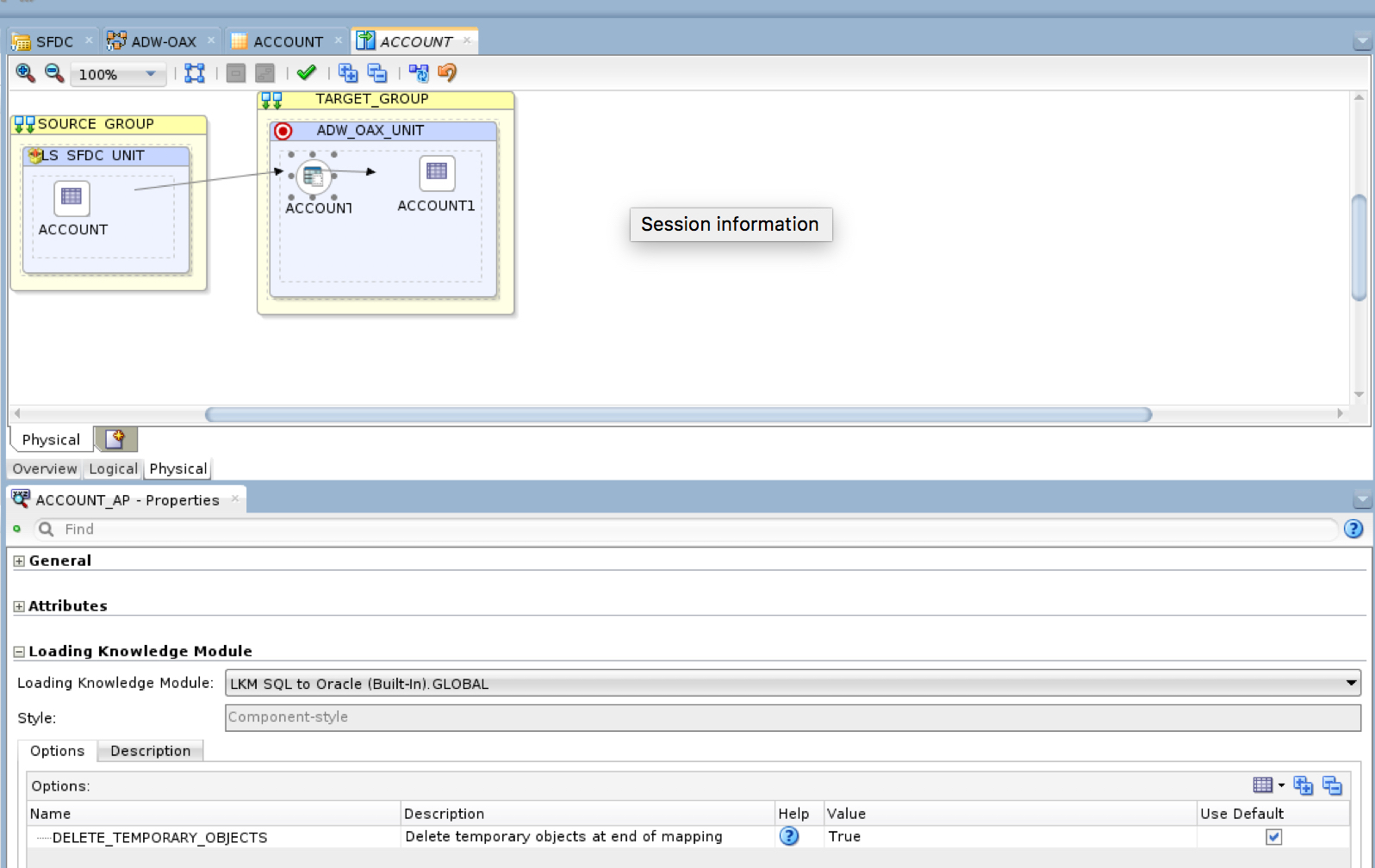Image resolution: width=1375 pixels, height=868 pixels.
Task: Click the fit to window icon
Action: (195, 73)
